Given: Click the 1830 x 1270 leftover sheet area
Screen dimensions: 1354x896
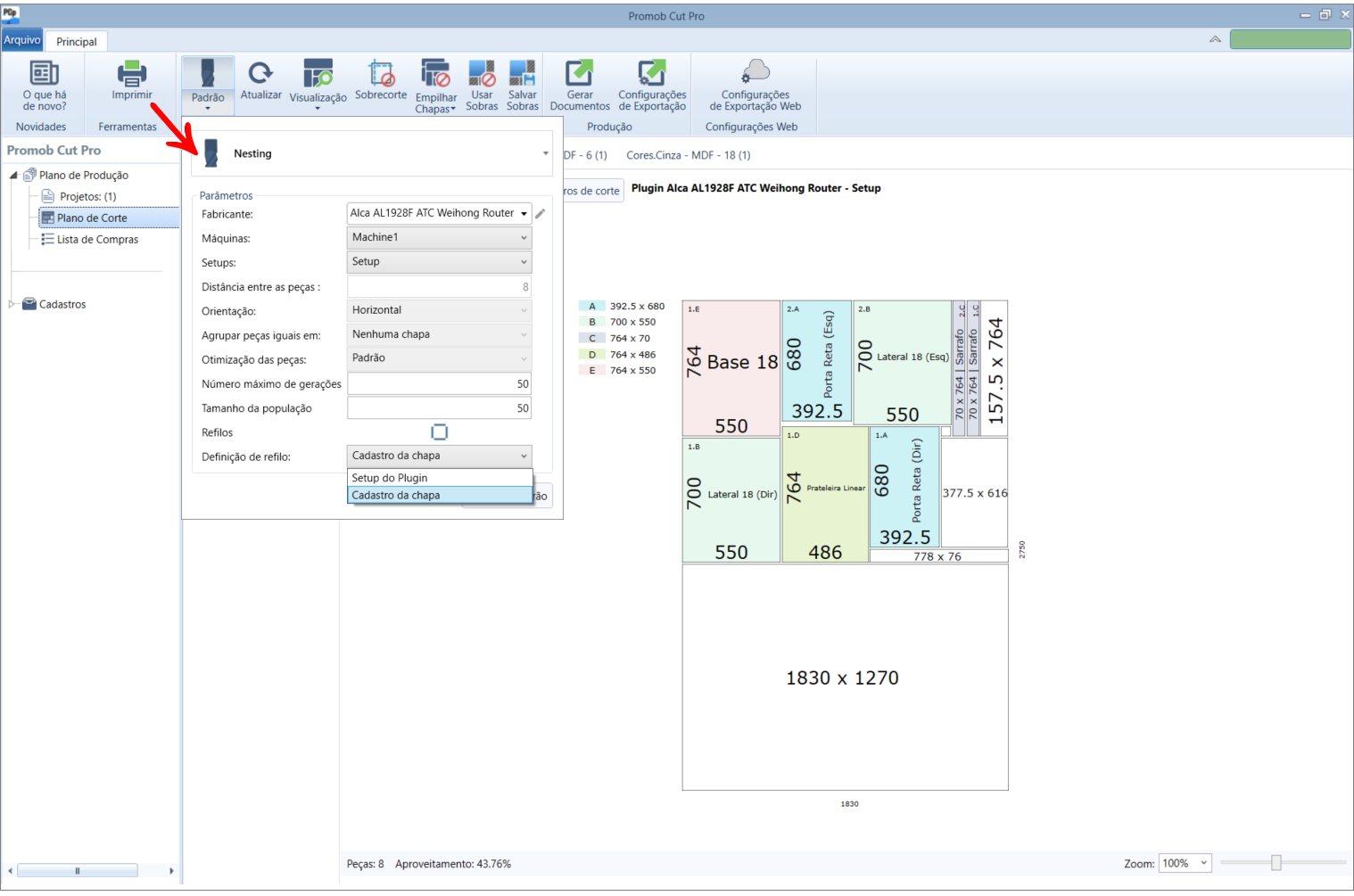Looking at the screenshot, I should pyautogui.click(x=845, y=678).
